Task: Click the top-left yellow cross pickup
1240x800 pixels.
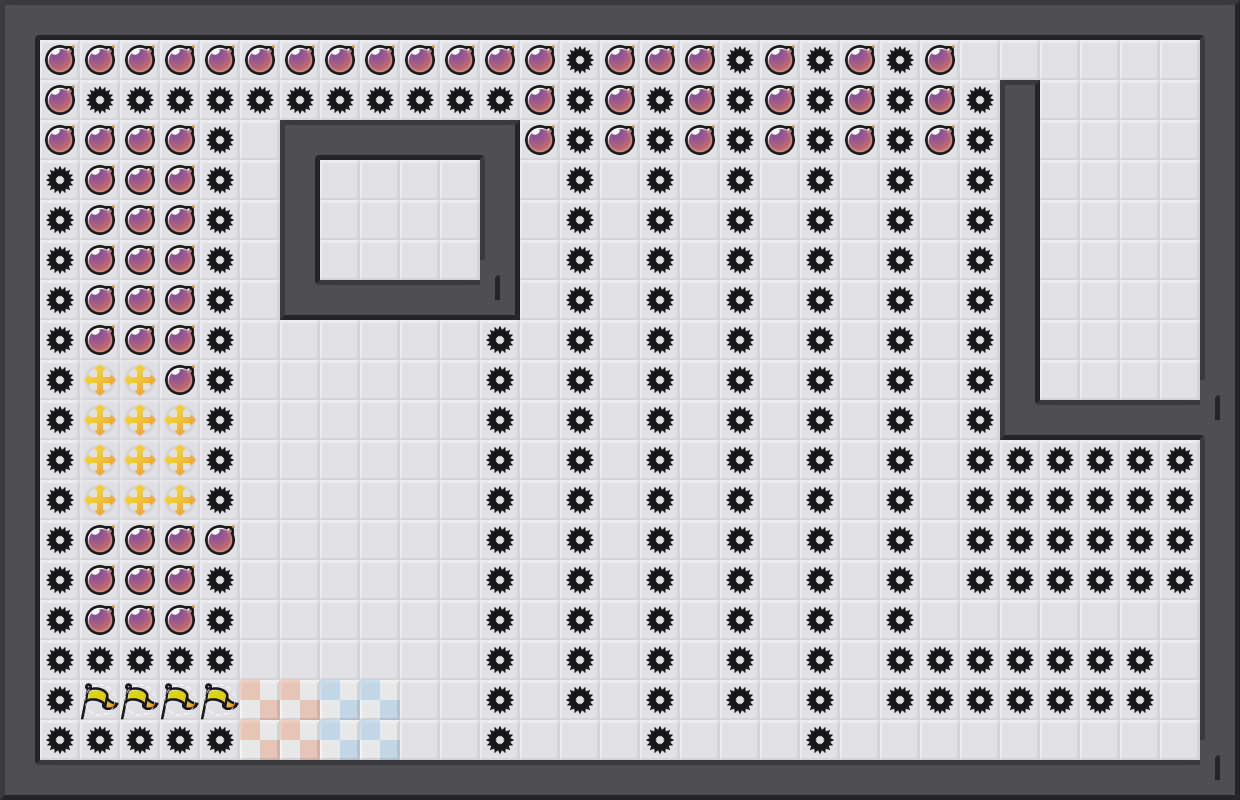Action: pos(100,380)
